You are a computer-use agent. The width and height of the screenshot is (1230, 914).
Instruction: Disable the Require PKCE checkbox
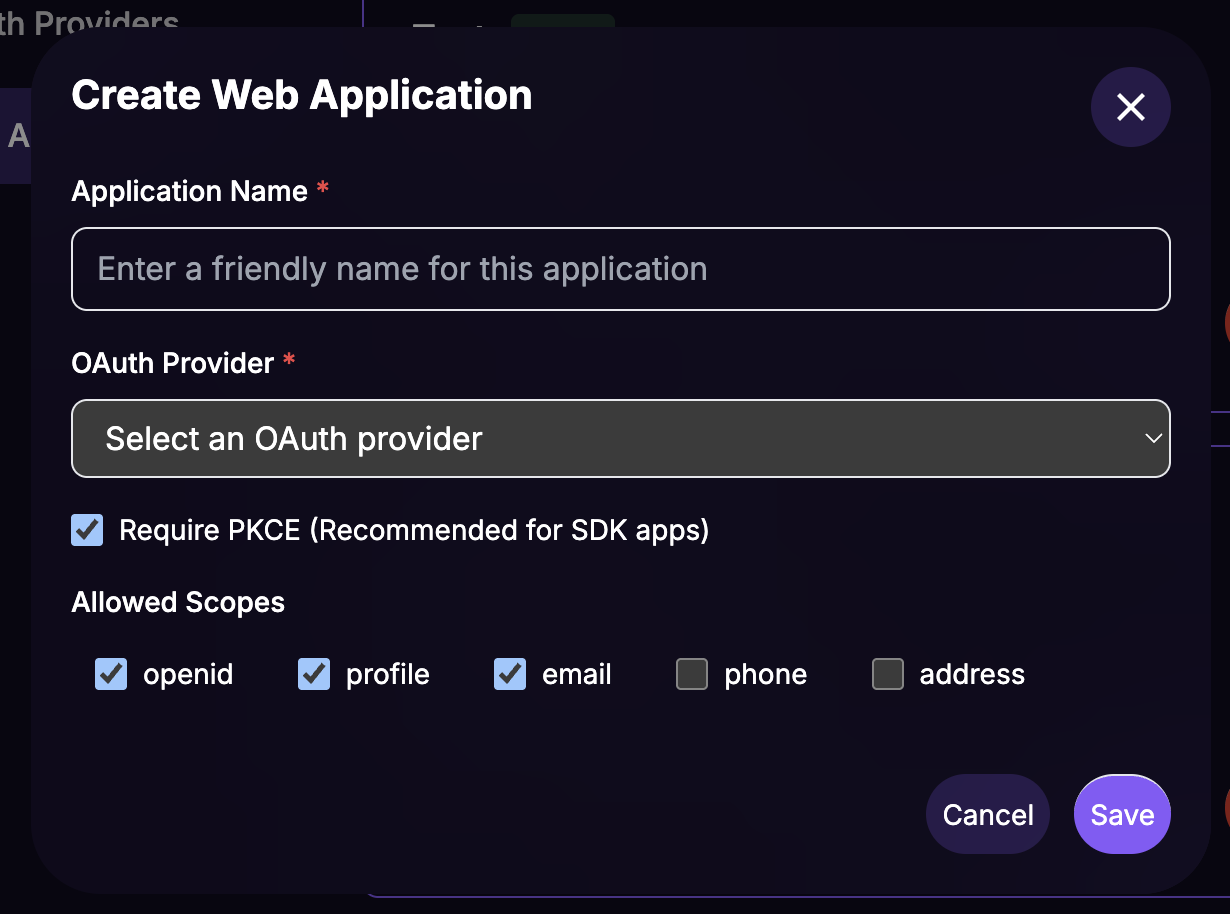[x=86, y=530]
